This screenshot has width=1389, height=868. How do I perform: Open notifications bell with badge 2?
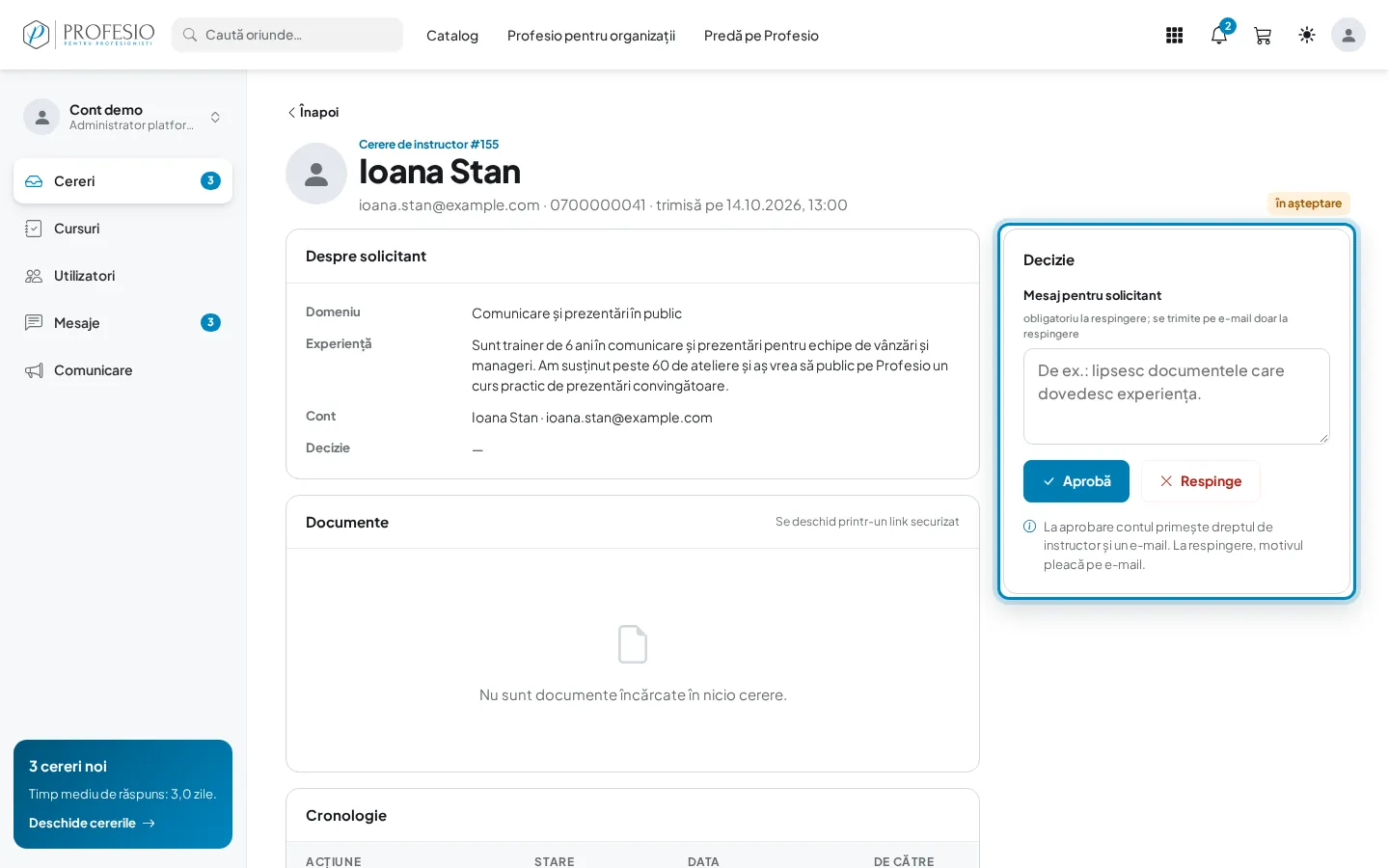(x=1219, y=36)
